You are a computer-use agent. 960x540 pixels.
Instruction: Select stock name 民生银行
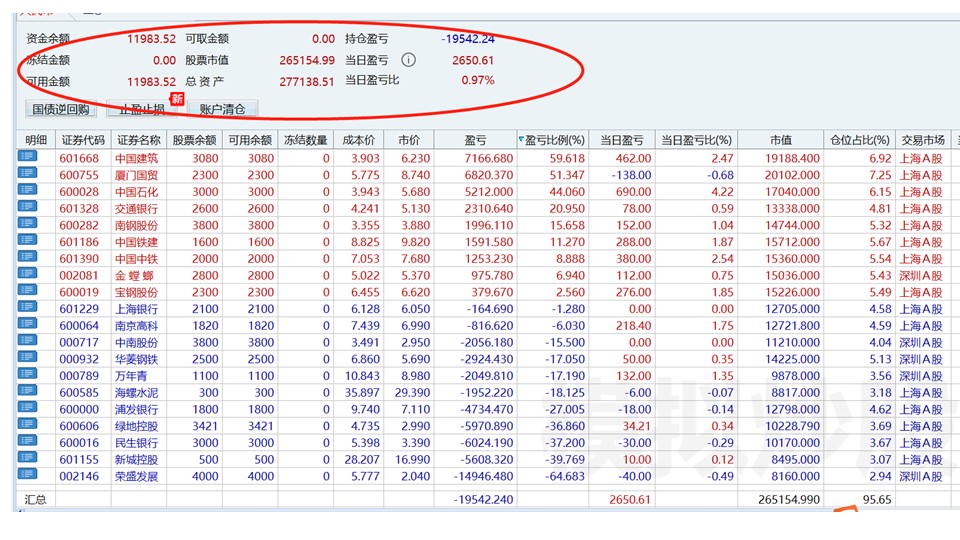pos(137,443)
